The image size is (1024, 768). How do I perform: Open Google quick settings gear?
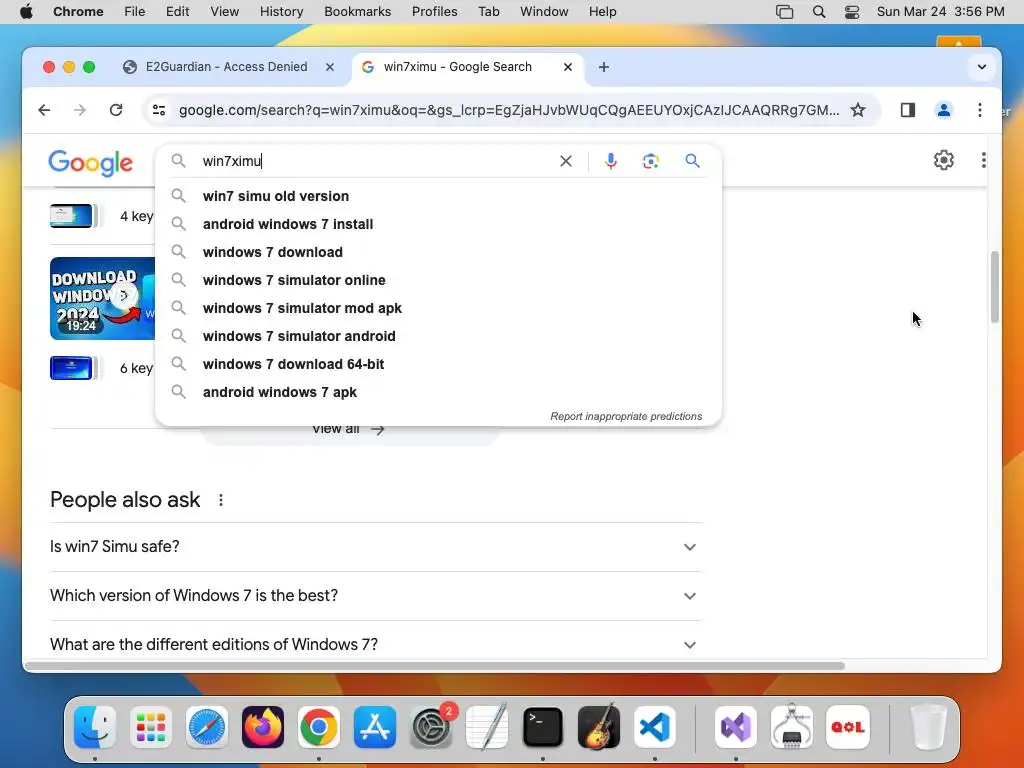[x=944, y=160]
